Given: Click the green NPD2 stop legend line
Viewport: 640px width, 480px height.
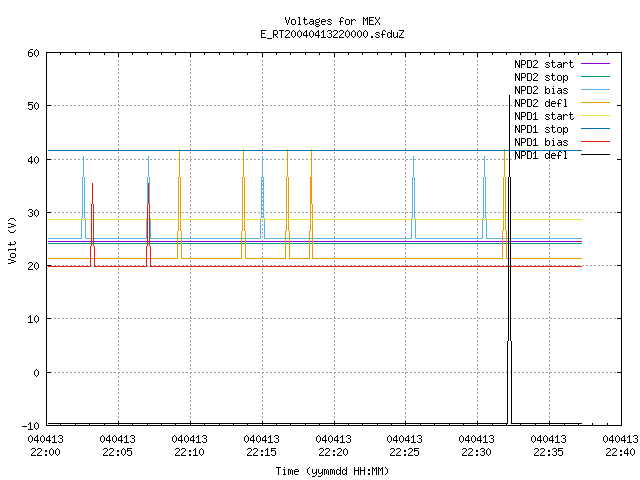Looking at the screenshot, I should pyautogui.click(x=595, y=76).
